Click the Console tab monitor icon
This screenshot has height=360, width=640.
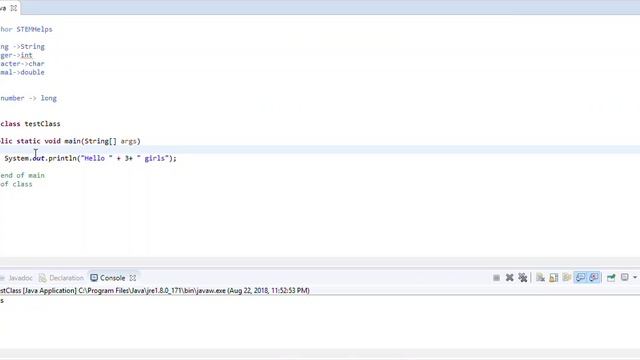click(94, 278)
